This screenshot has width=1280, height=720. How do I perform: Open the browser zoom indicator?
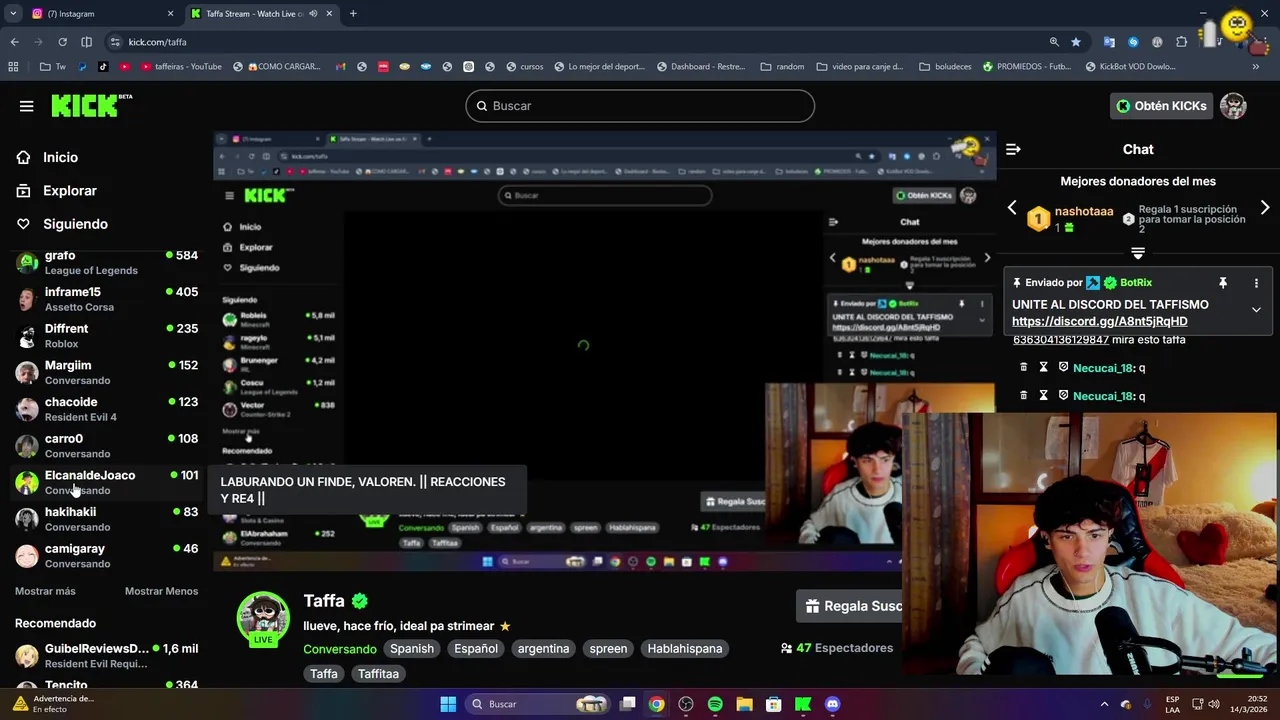point(1054,42)
